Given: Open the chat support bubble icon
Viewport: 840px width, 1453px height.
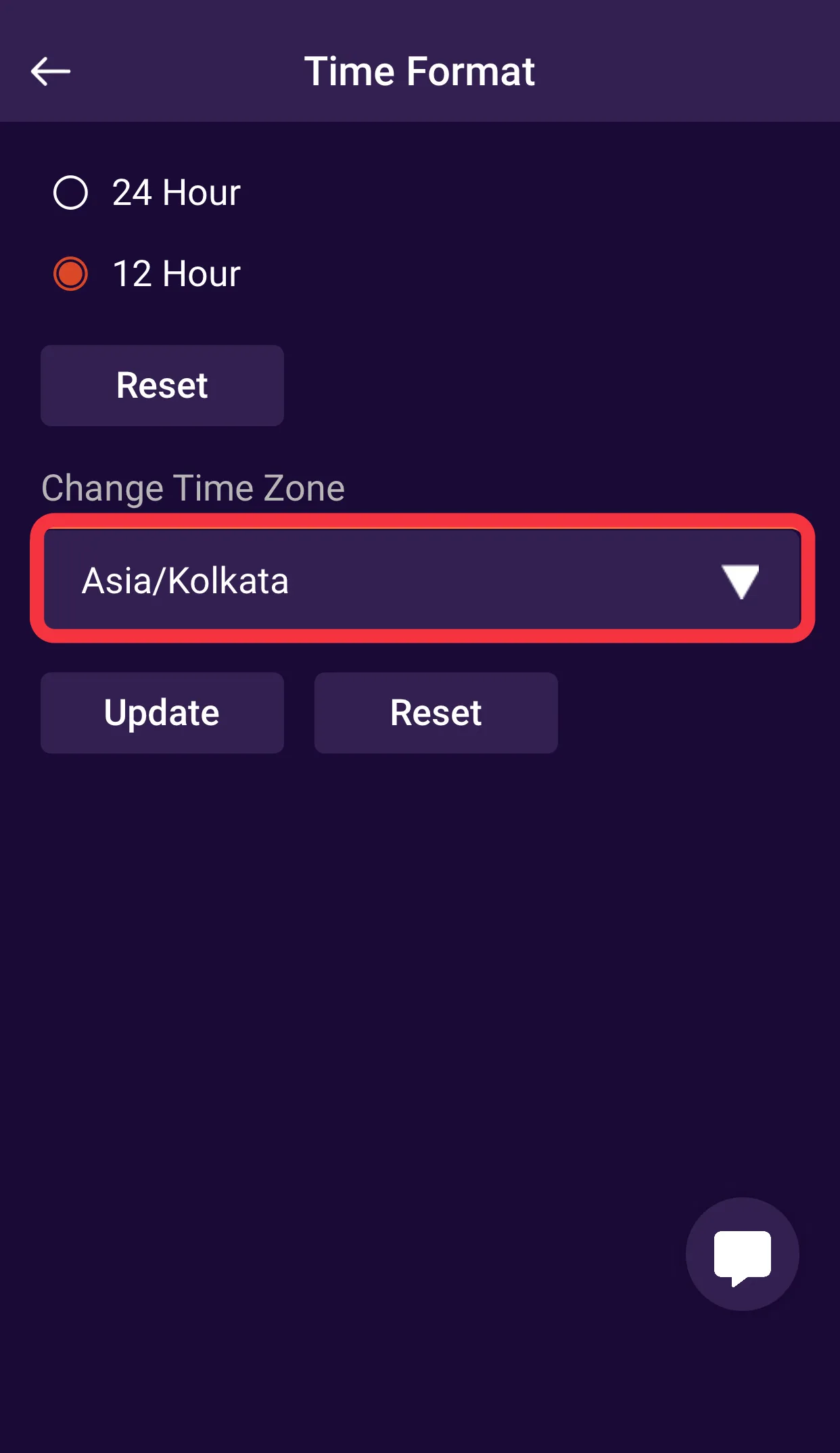Looking at the screenshot, I should click(x=742, y=1256).
